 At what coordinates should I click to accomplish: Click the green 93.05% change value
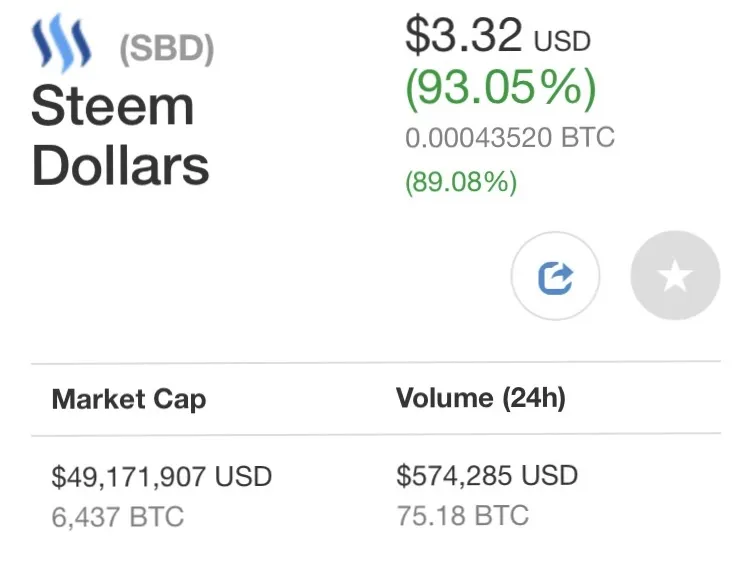(501, 88)
